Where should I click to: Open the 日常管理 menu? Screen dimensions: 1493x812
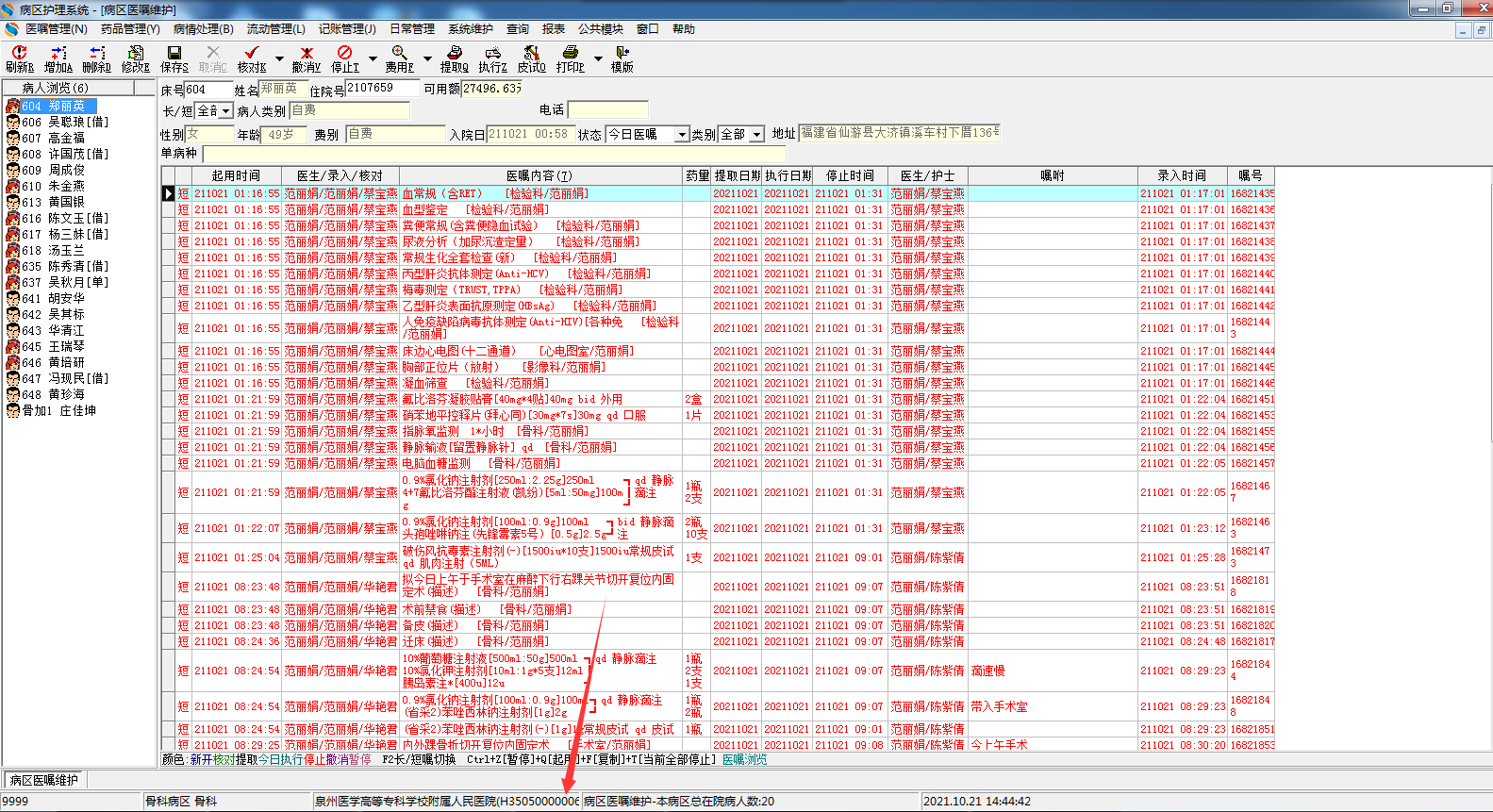click(x=412, y=29)
